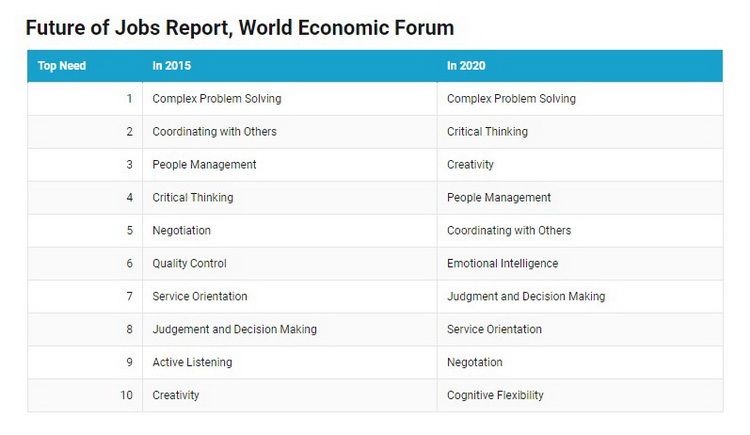Viewport: 750px width, 435px height.
Task: Click "Creativity" in the 2020 column
Action: tap(470, 165)
